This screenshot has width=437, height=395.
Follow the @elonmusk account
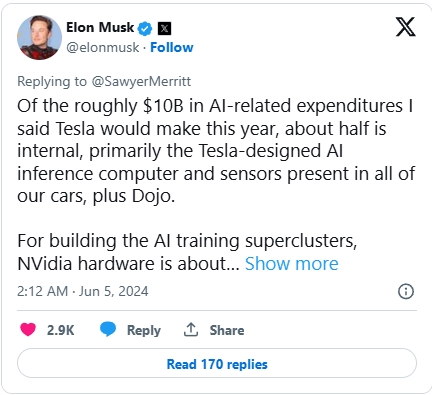coord(172,47)
